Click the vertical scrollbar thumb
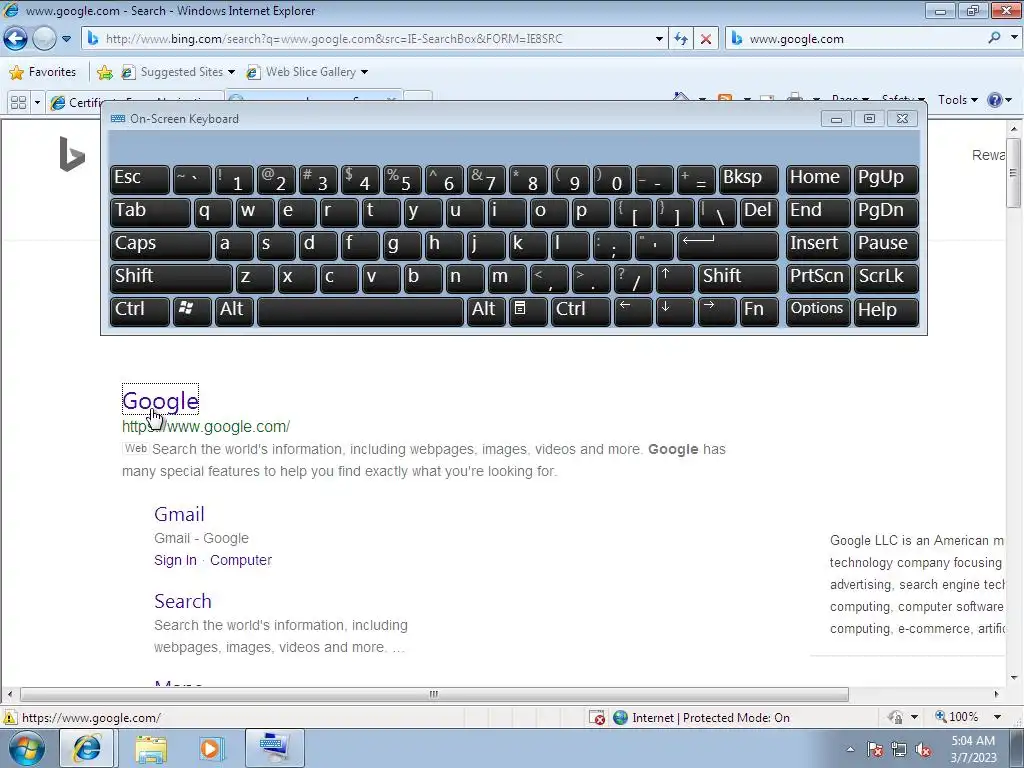 click(1013, 173)
